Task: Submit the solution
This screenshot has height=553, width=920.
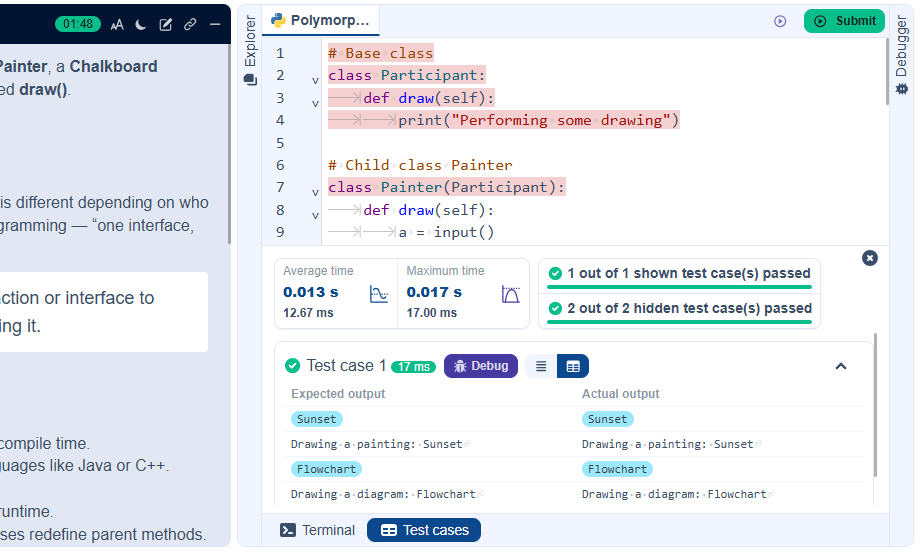Action: click(x=844, y=21)
